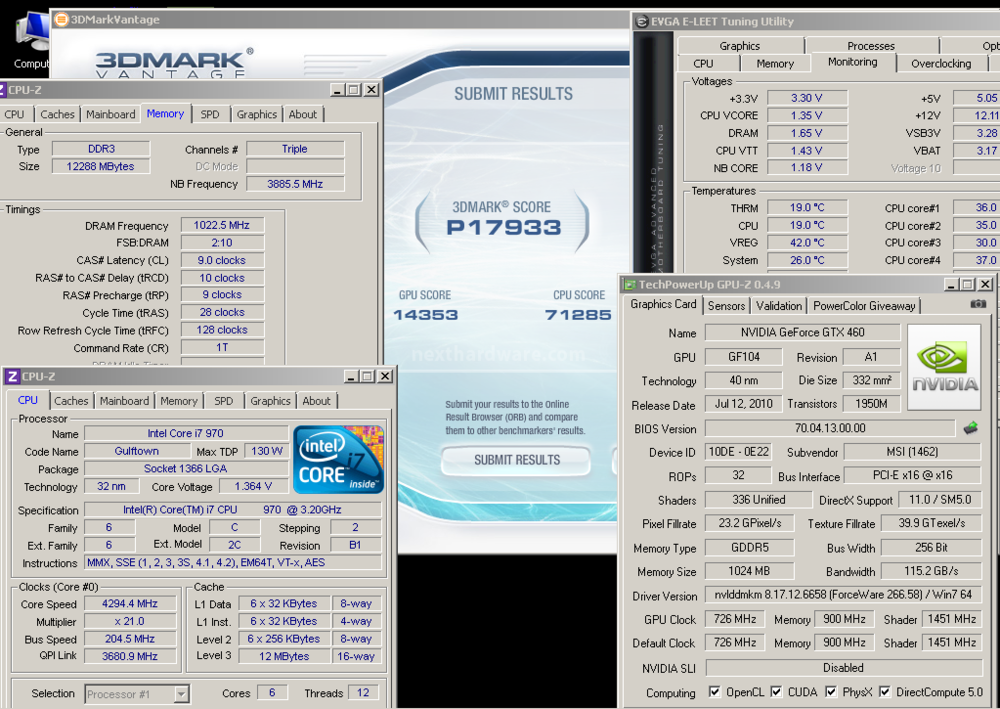The width and height of the screenshot is (1000, 709).
Task: Click the EVGA E-LEET title bar icon
Action: (x=641, y=22)
